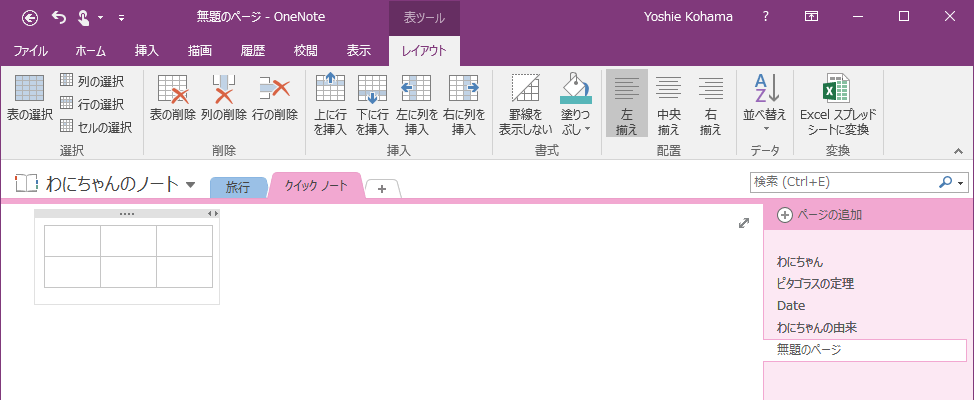Click 行の選択 (select rows)
This screenshot has height=400, width=974.
coord(92,104)
